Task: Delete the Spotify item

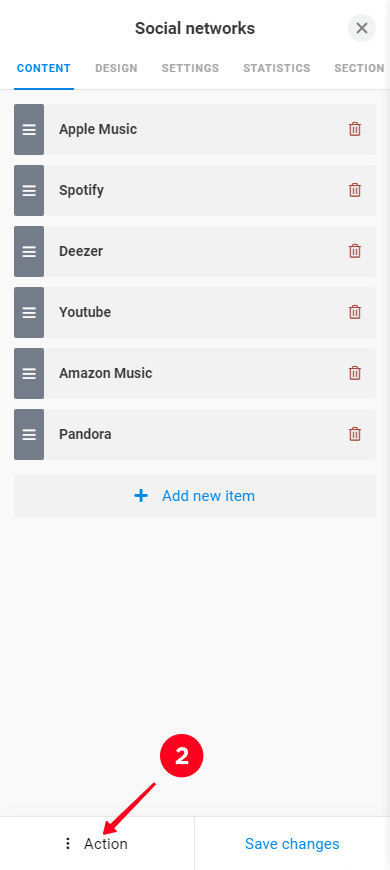Action: (354, 190)
